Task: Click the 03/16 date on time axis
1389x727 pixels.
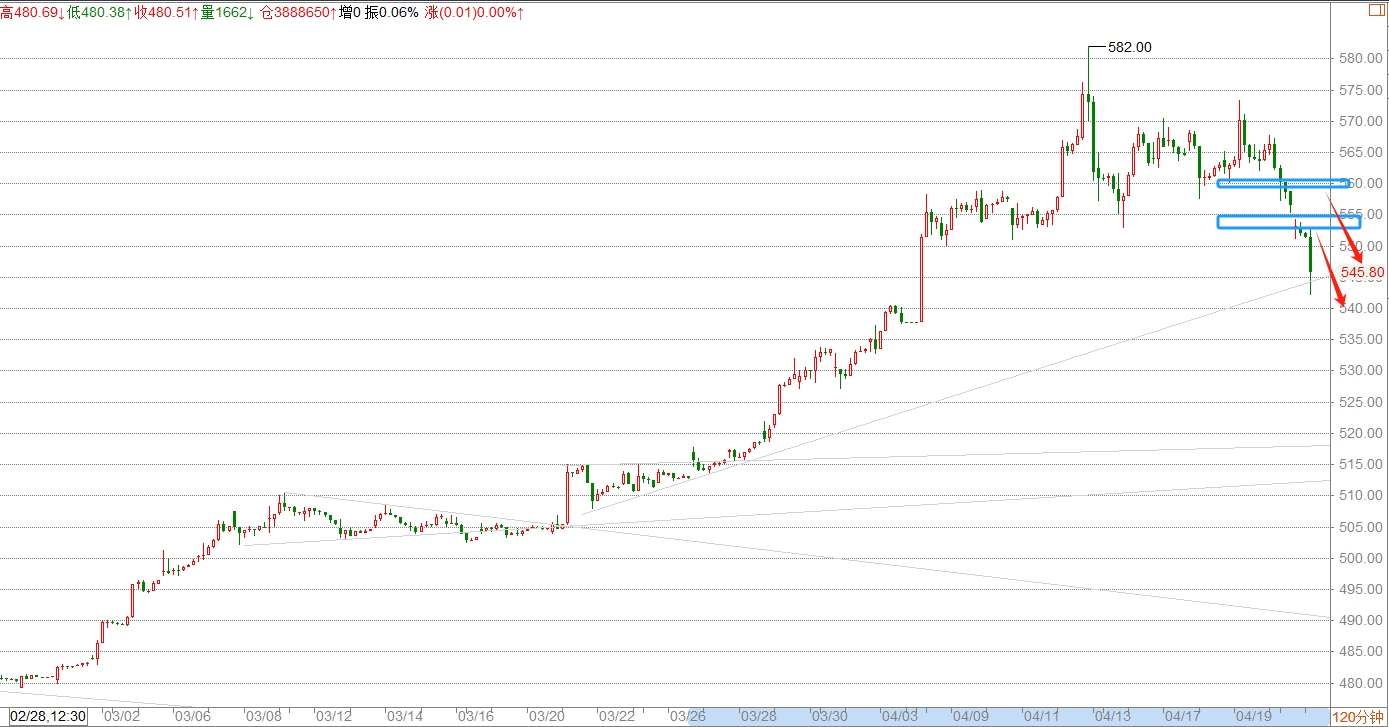Action: 476,717
